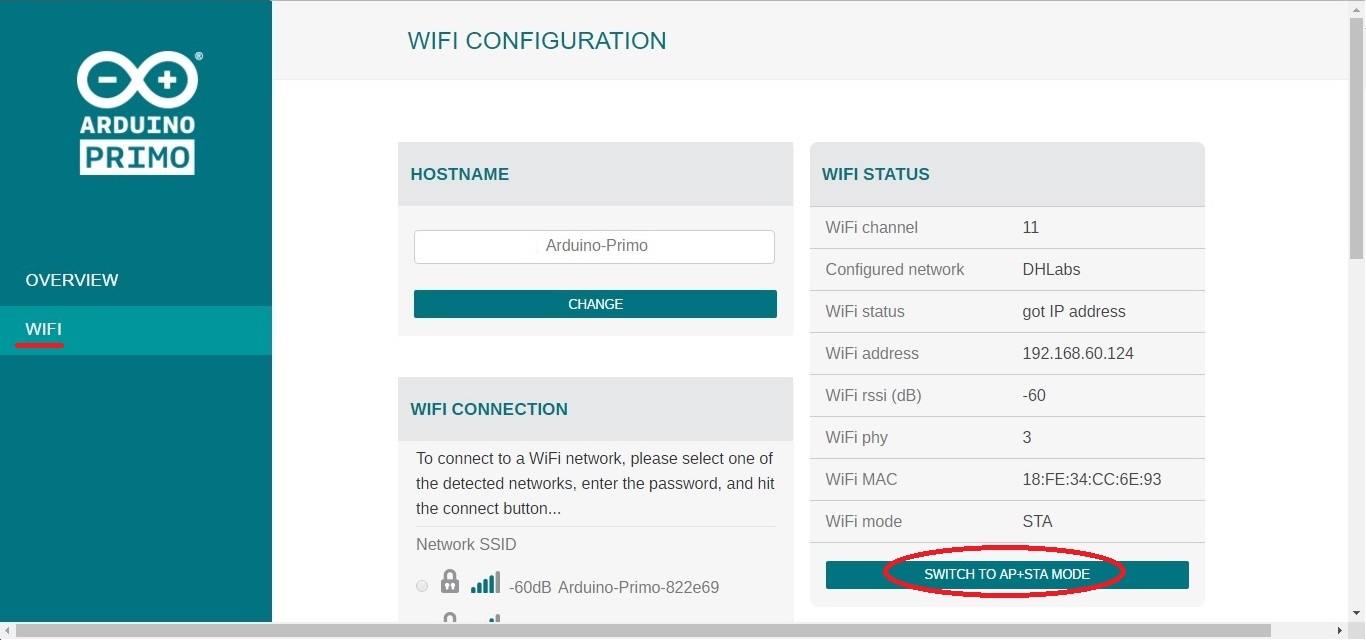
Task: Click the Arduino-Primo-822e69 network name
Action: (x=638, y=587)
